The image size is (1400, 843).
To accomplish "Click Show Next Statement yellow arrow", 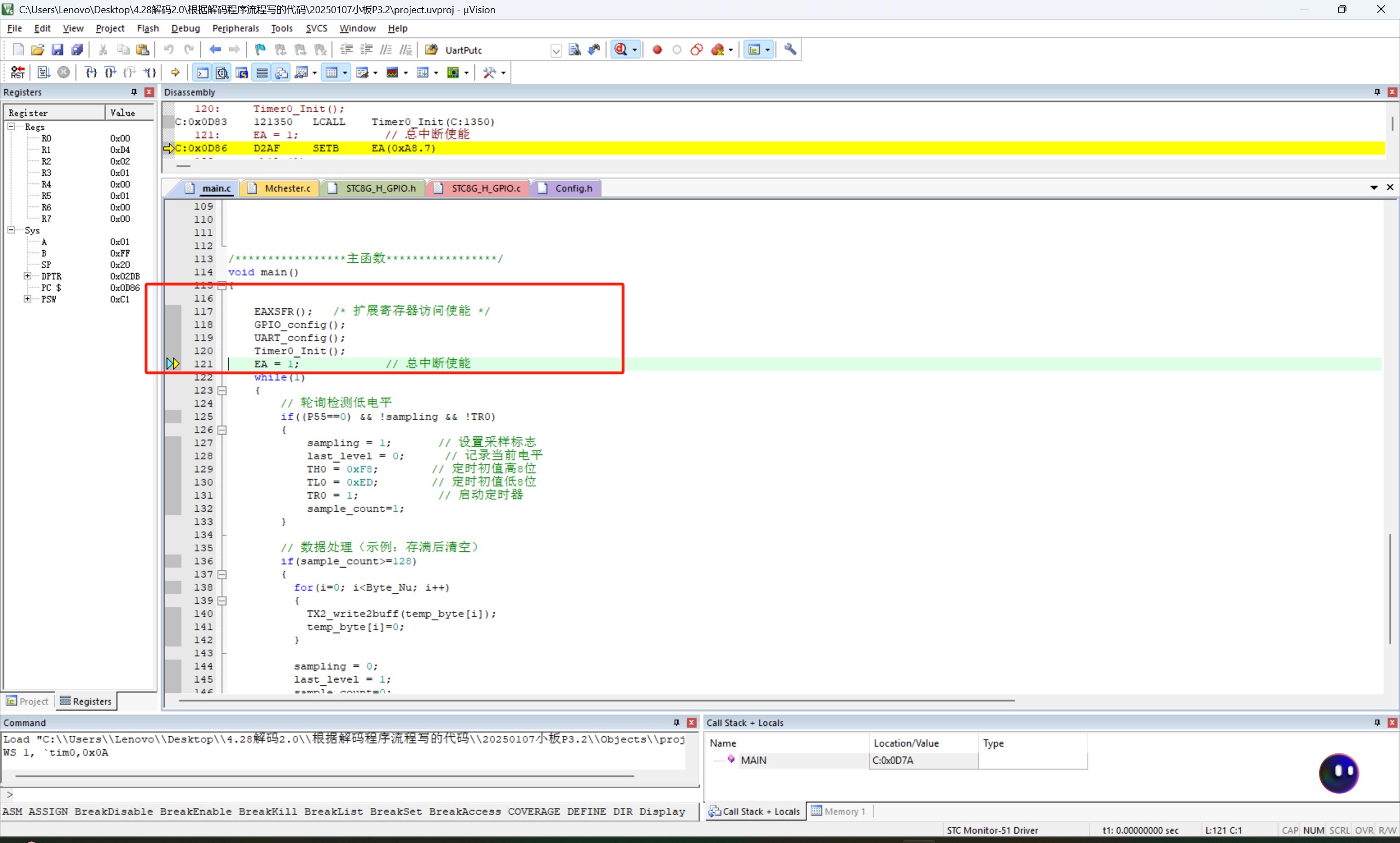I will pos(176,72).
